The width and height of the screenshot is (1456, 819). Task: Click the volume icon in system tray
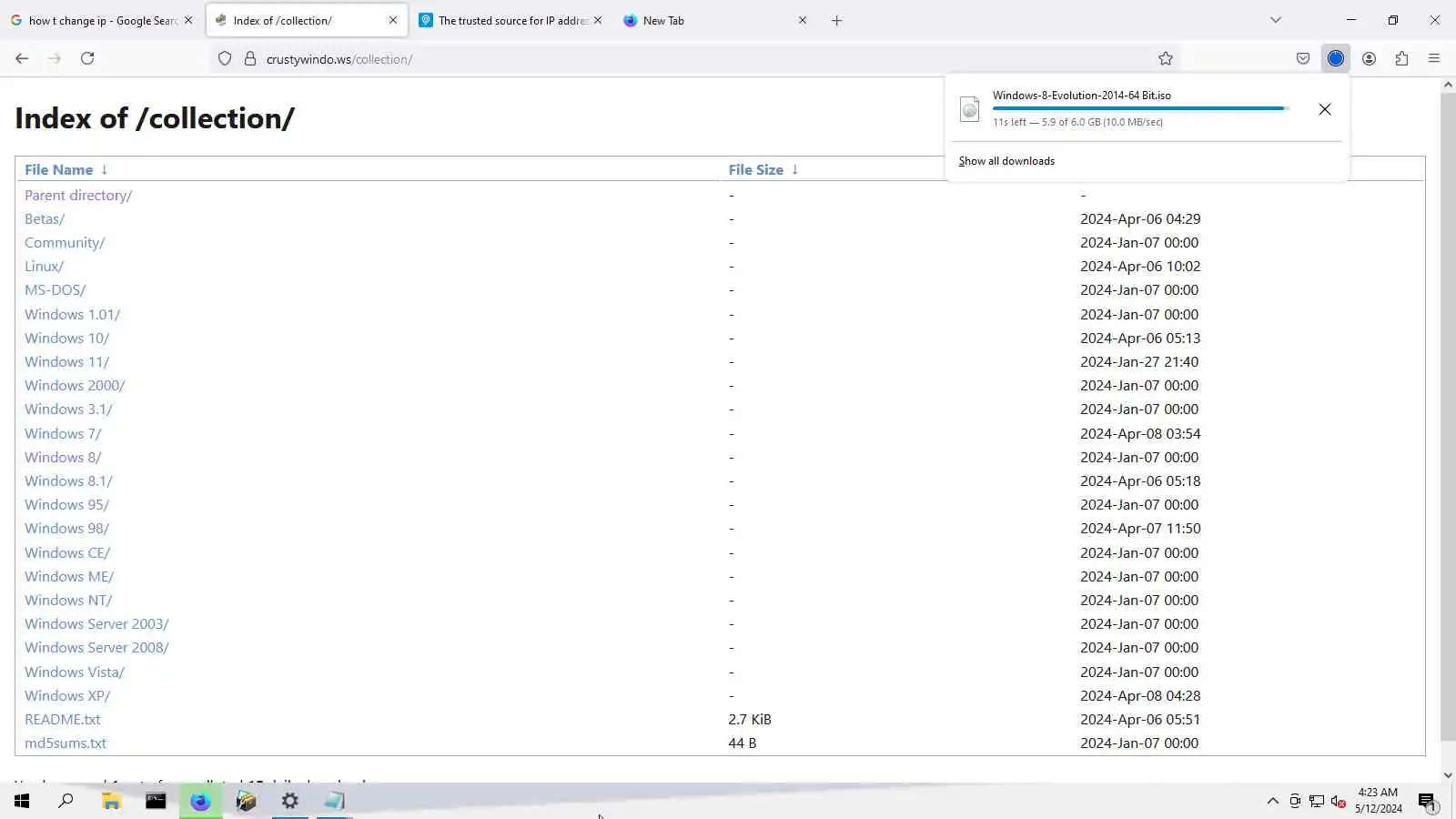point(1338,802)
